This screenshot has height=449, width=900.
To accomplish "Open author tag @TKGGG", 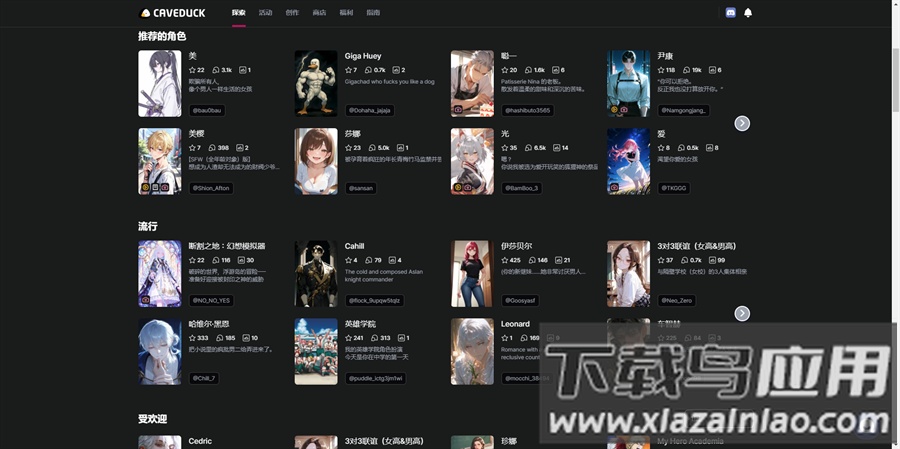I will (x=674, y=188).
